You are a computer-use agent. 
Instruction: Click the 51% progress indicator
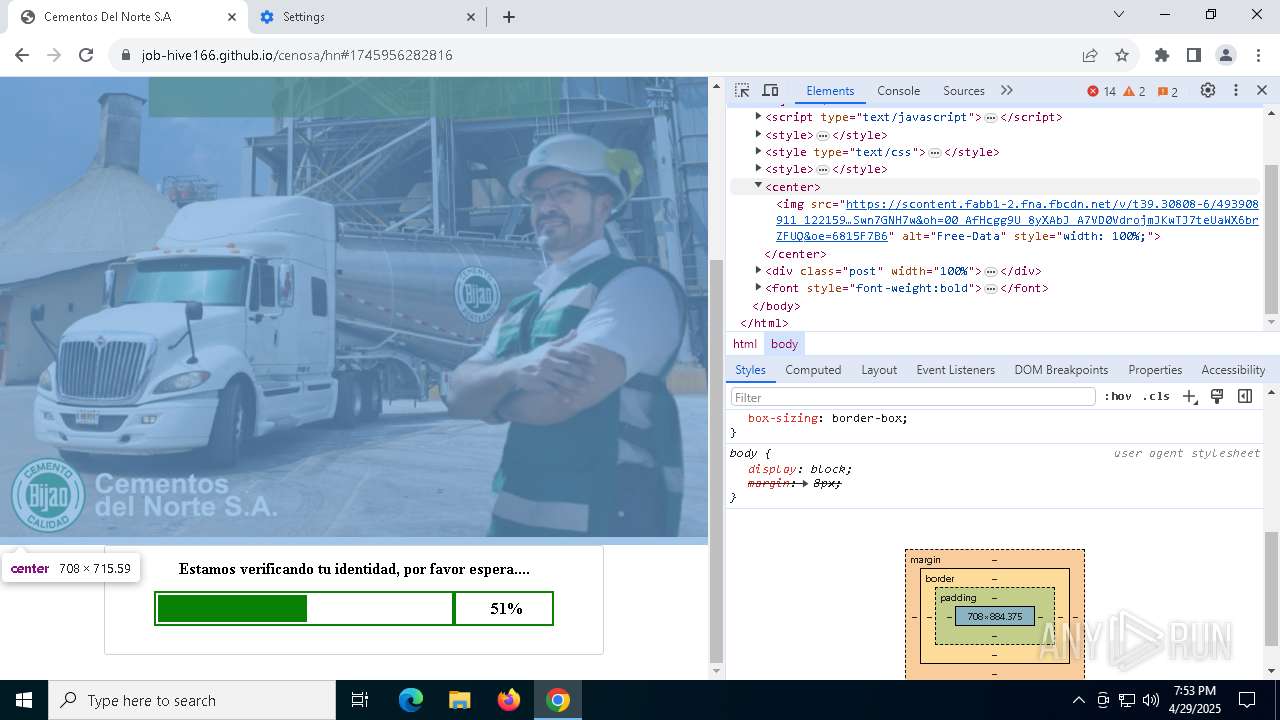tap(505, 608)
